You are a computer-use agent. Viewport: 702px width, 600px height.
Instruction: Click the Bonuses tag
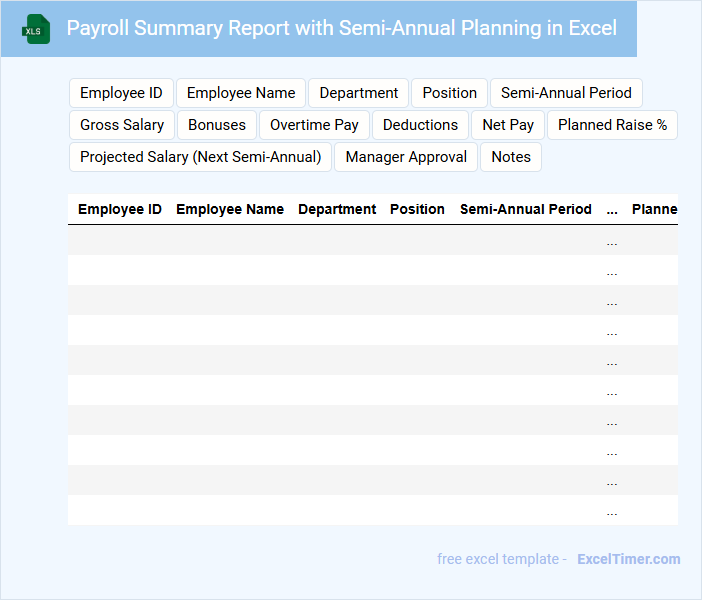(217, 125)
